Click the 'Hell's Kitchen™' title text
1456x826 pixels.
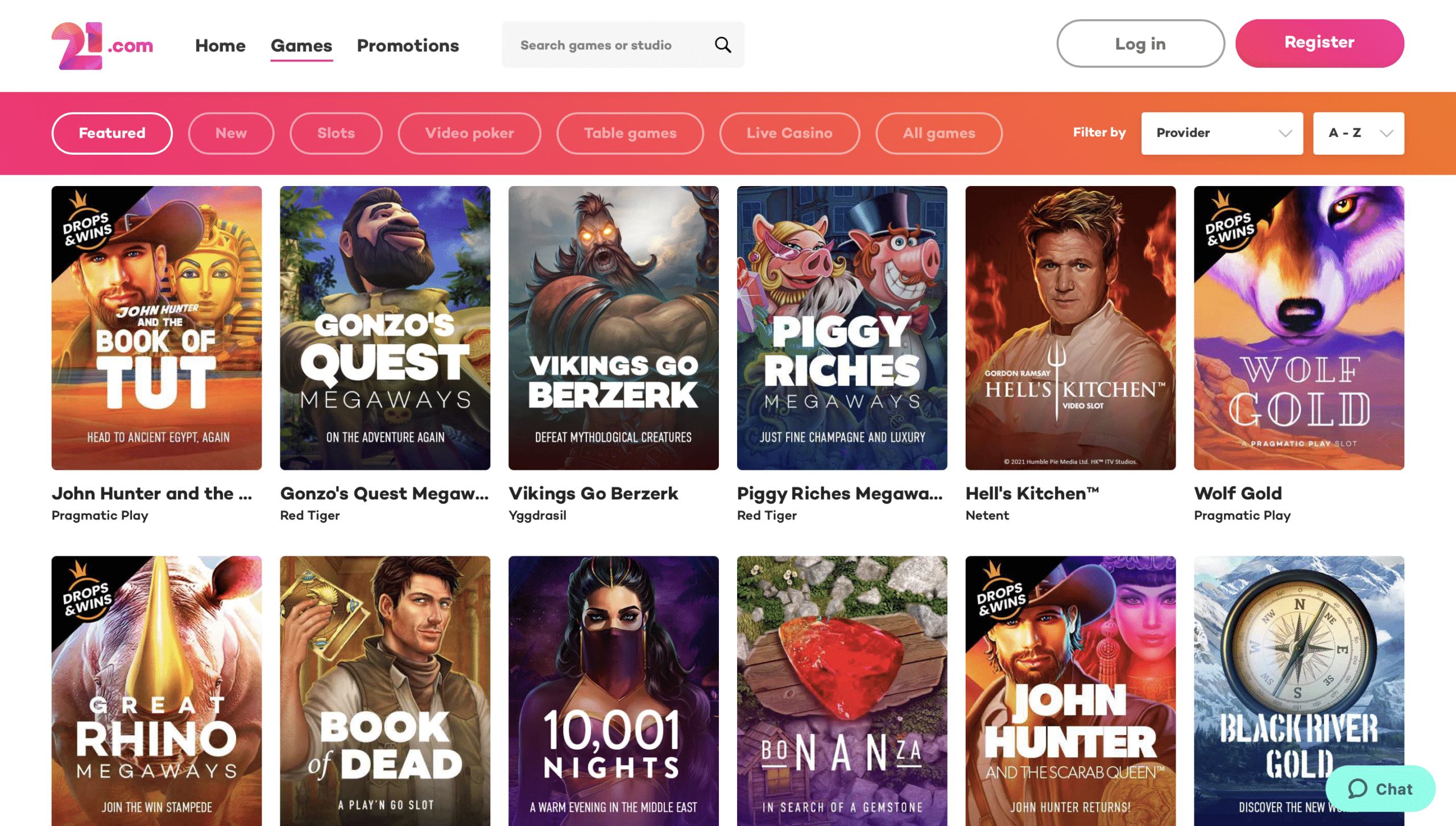coord(1032,493)
